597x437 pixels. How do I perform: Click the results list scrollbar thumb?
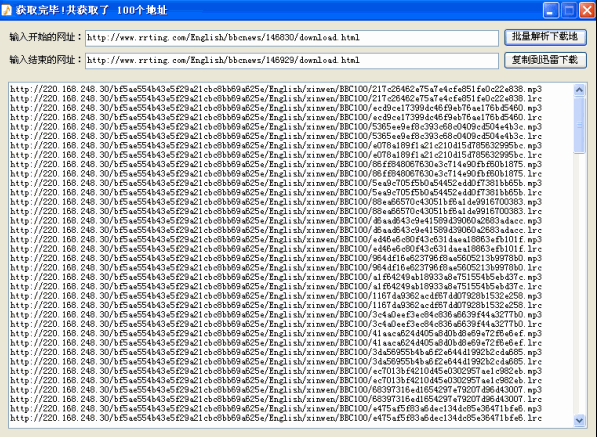[579, 125]
